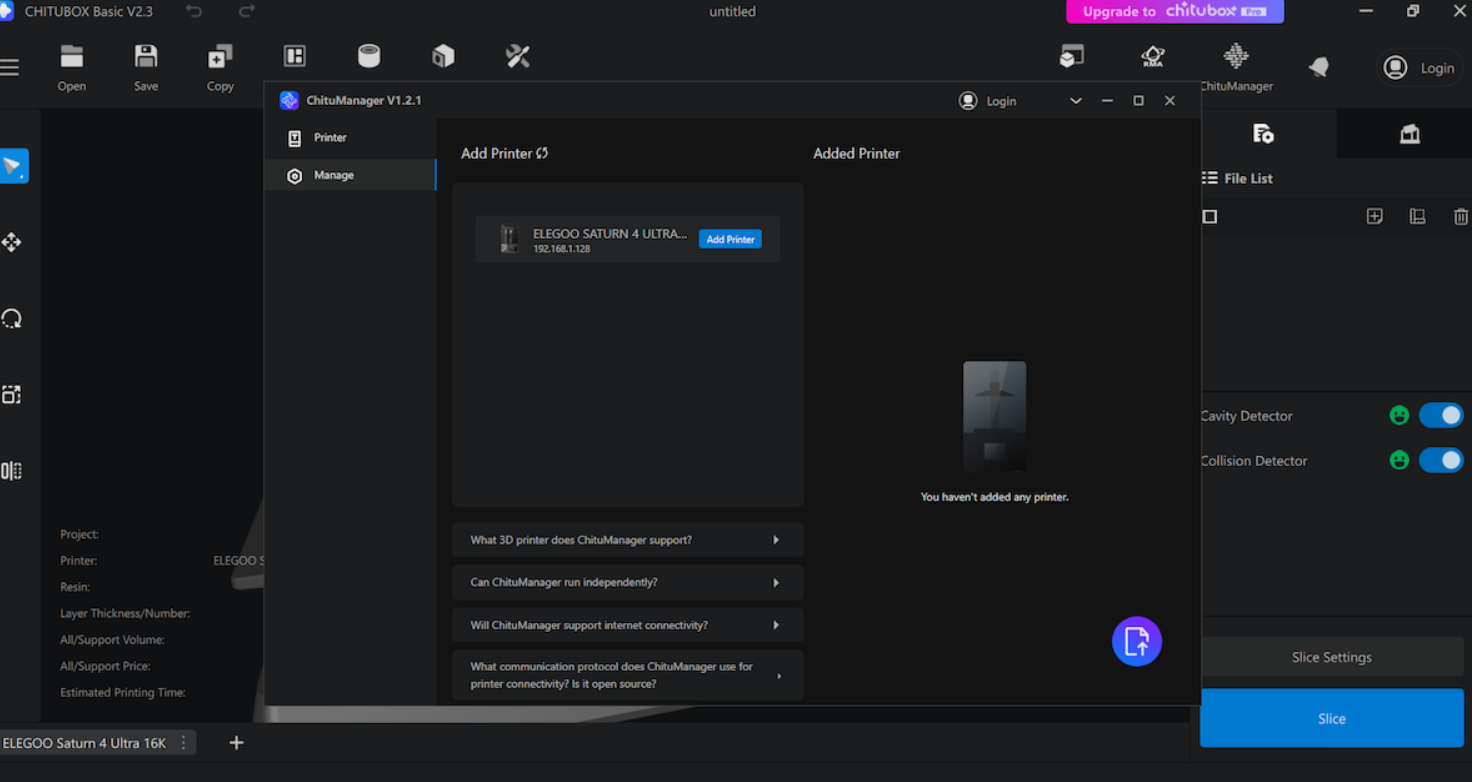
Task: Open the hamburger menu in CHITUBOX
Action: tap(9, 67)
